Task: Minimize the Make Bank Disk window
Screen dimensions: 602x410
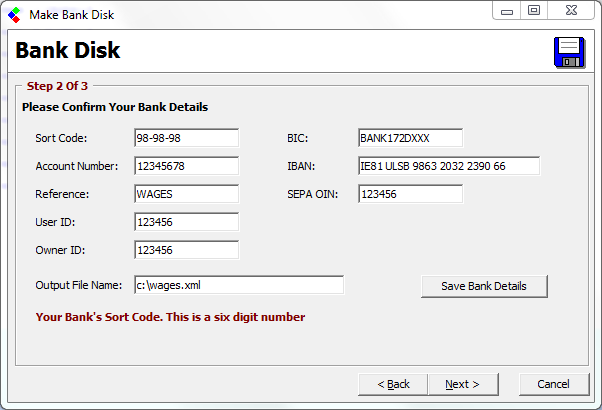Action: pos(508,10)
